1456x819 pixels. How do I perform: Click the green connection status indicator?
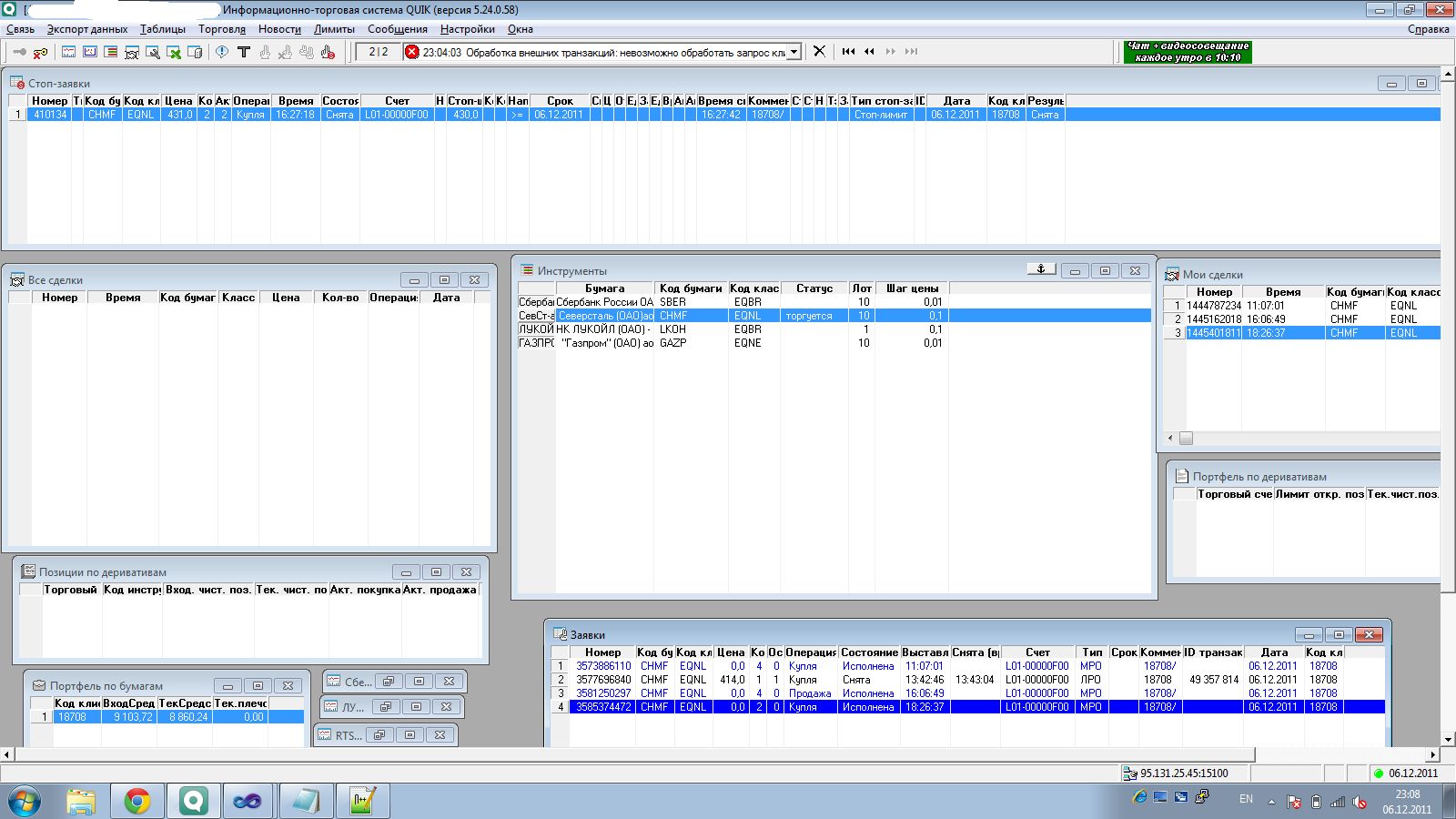(1379, 773)
